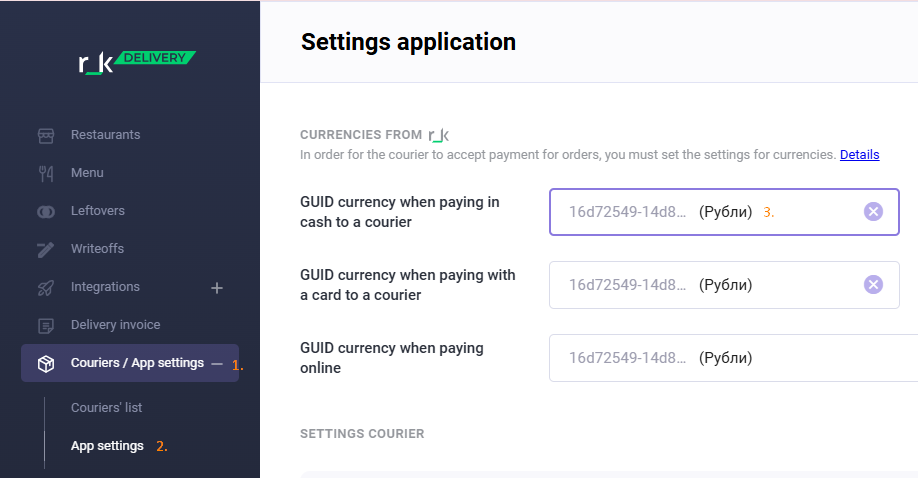This screenshot has width=918, height=478.
Task: Open online payment GUID currency dropdown
Action: pos(733,358)
